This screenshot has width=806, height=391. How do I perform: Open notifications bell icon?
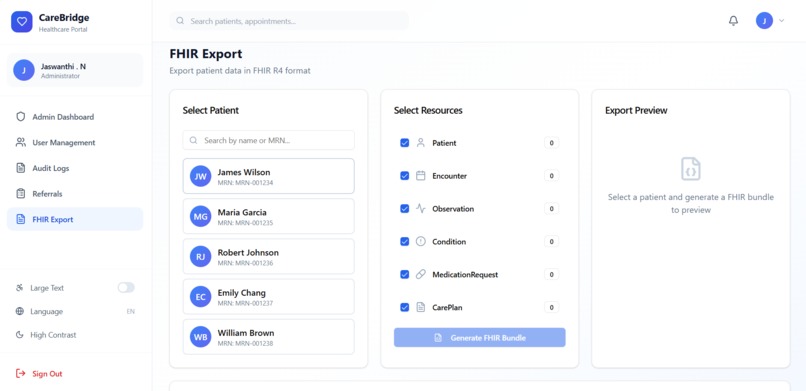click(734, 21)
